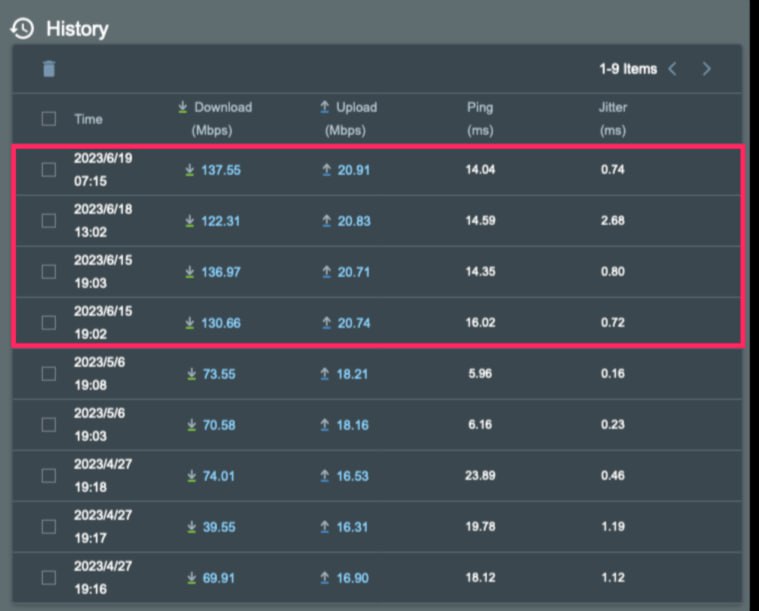Click the 0.74 jitter value

coord(613,169)
